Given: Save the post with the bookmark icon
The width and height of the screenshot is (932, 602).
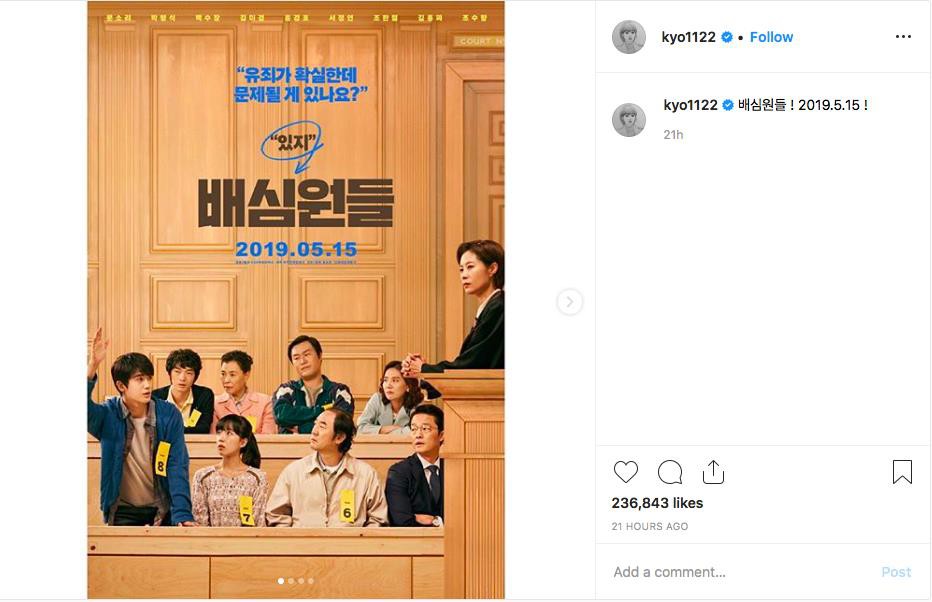Looking at the screenshot, I should point(902,472).
